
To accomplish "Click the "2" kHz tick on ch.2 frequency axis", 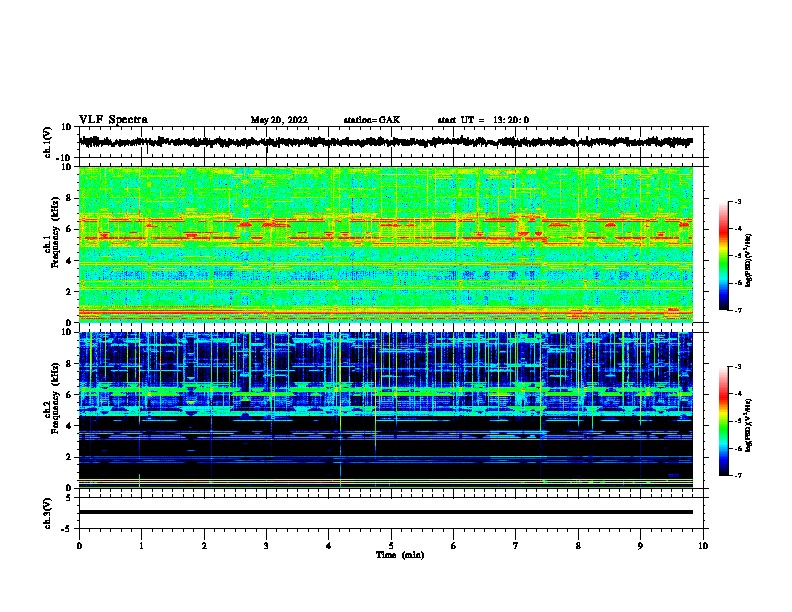I will point(69,457).
